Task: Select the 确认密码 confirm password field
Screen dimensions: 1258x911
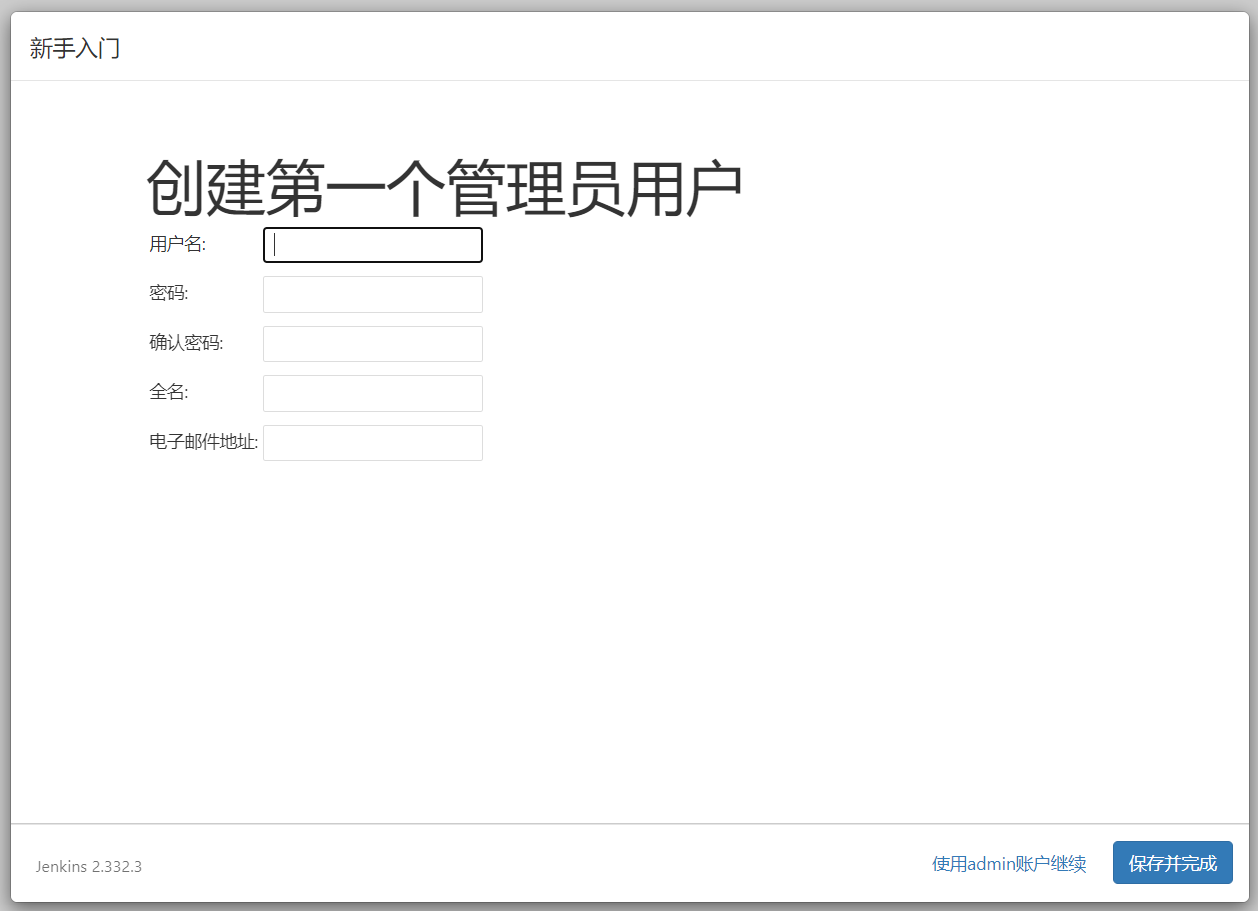Action: pos(373,344)
